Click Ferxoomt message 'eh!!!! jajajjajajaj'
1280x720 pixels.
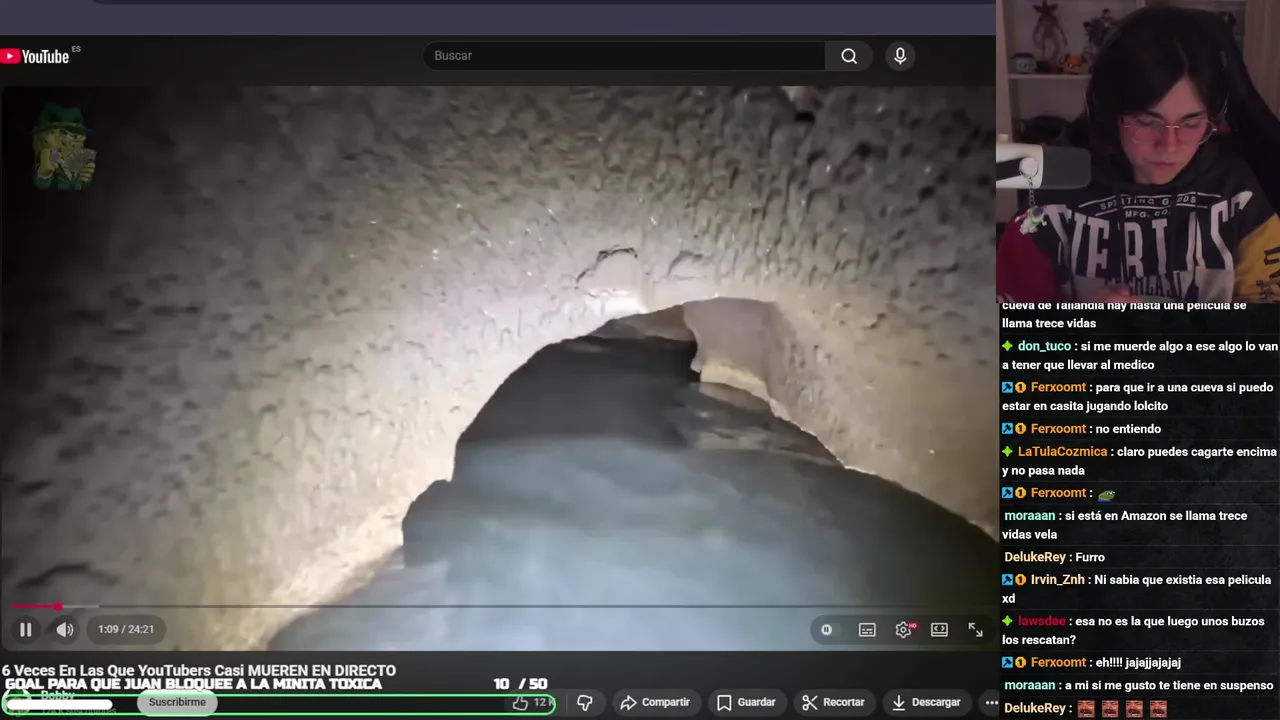[x=1138, y=663]
